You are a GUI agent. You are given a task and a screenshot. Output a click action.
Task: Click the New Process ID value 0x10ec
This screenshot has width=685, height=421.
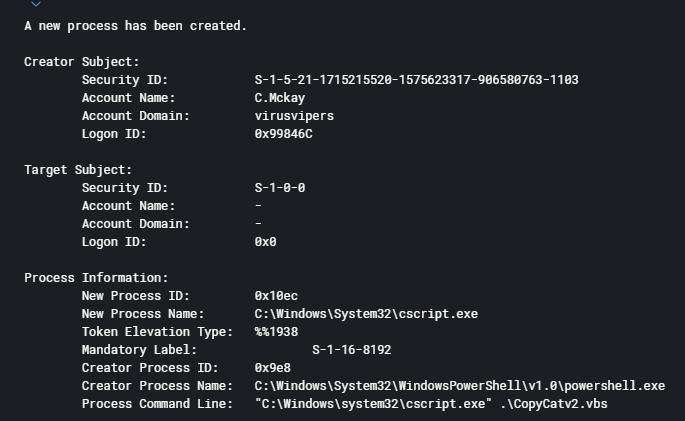coord(276,296)
